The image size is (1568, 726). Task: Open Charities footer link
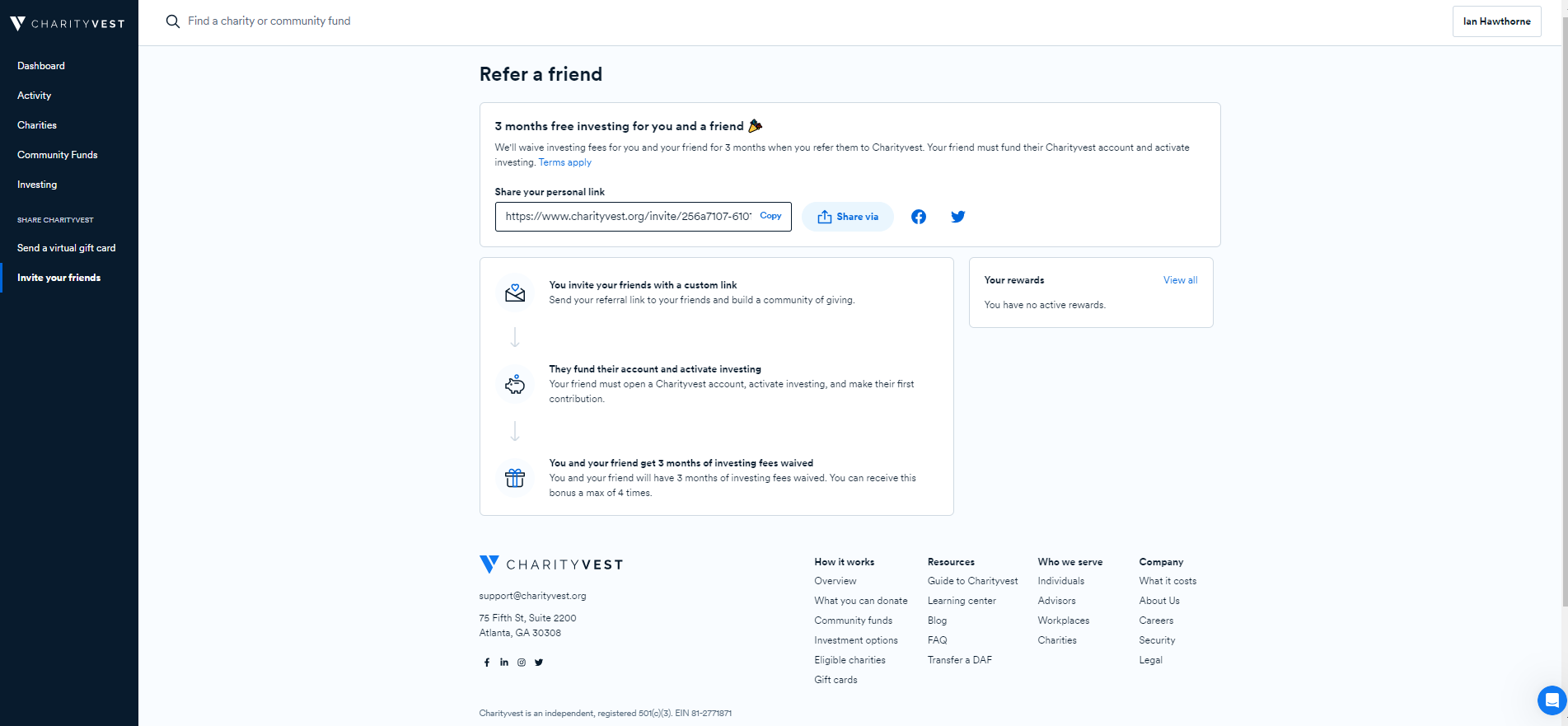(1057, 640)
